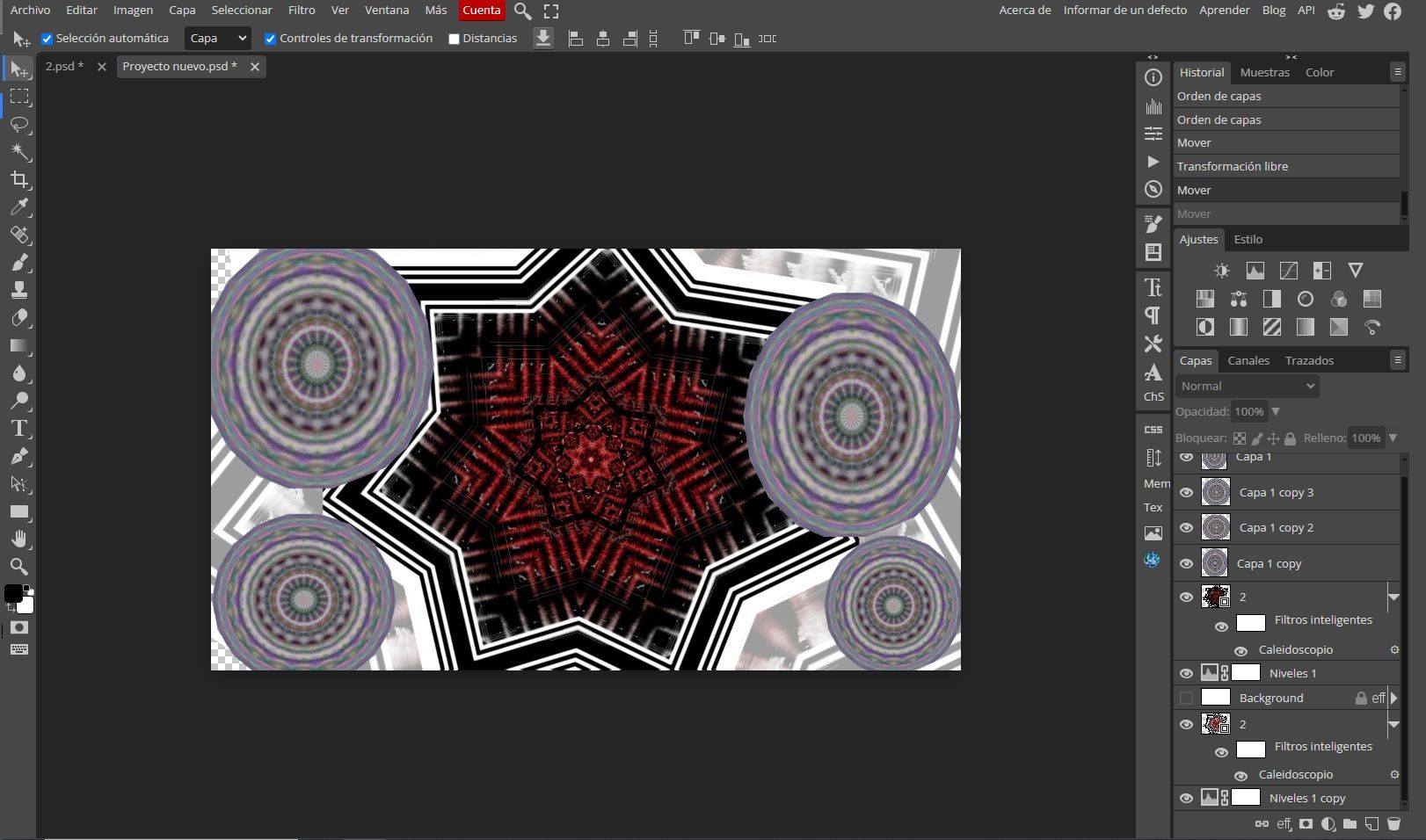Select the Rectangle shape tool
The width and height of the screenshot is (1426, 840).
tap(19, 511)
